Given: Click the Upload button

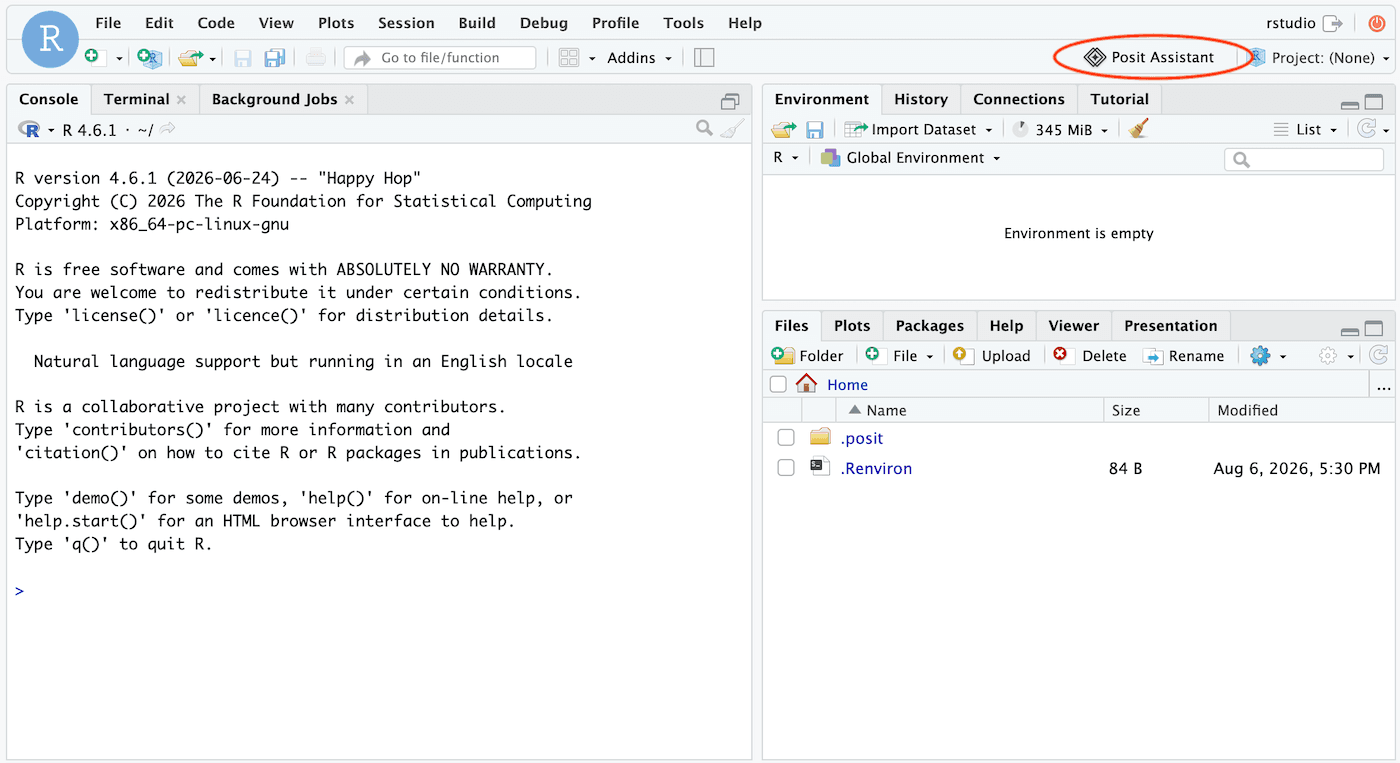Looking at the screenshot, I should (991, 355).
